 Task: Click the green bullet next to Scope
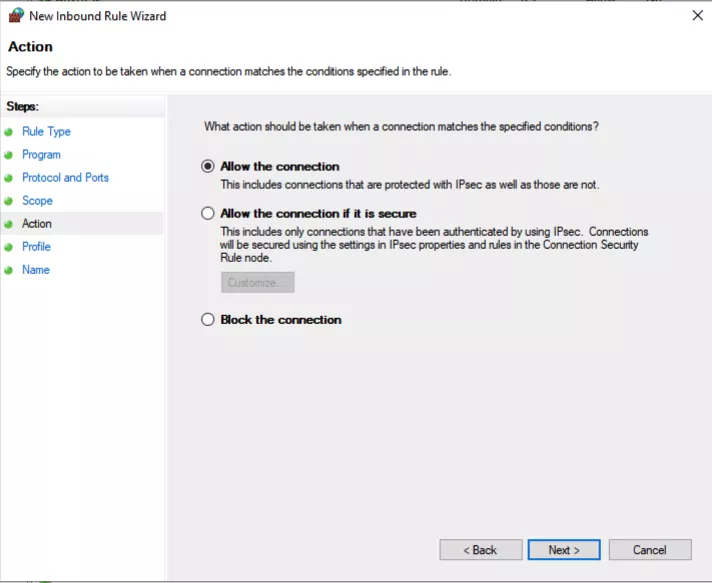[x=9, y=201]
